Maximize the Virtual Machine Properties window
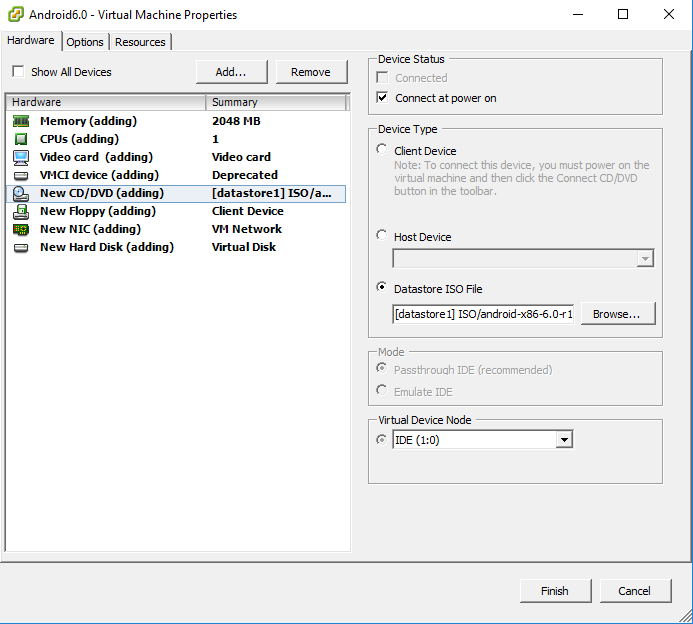 tap(623, 15)
